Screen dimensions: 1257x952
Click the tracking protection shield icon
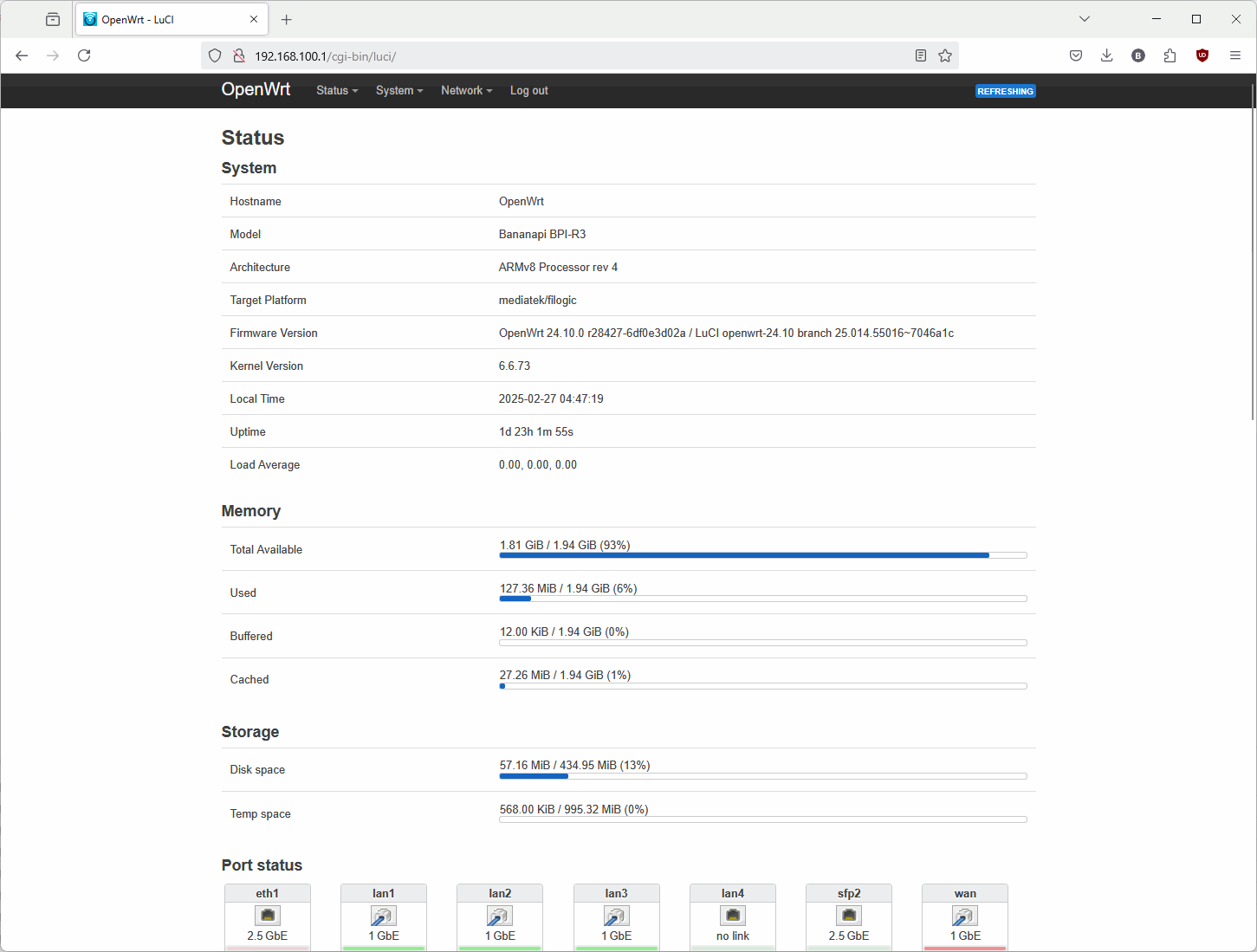pyautogui.click(x=215, y=55)
